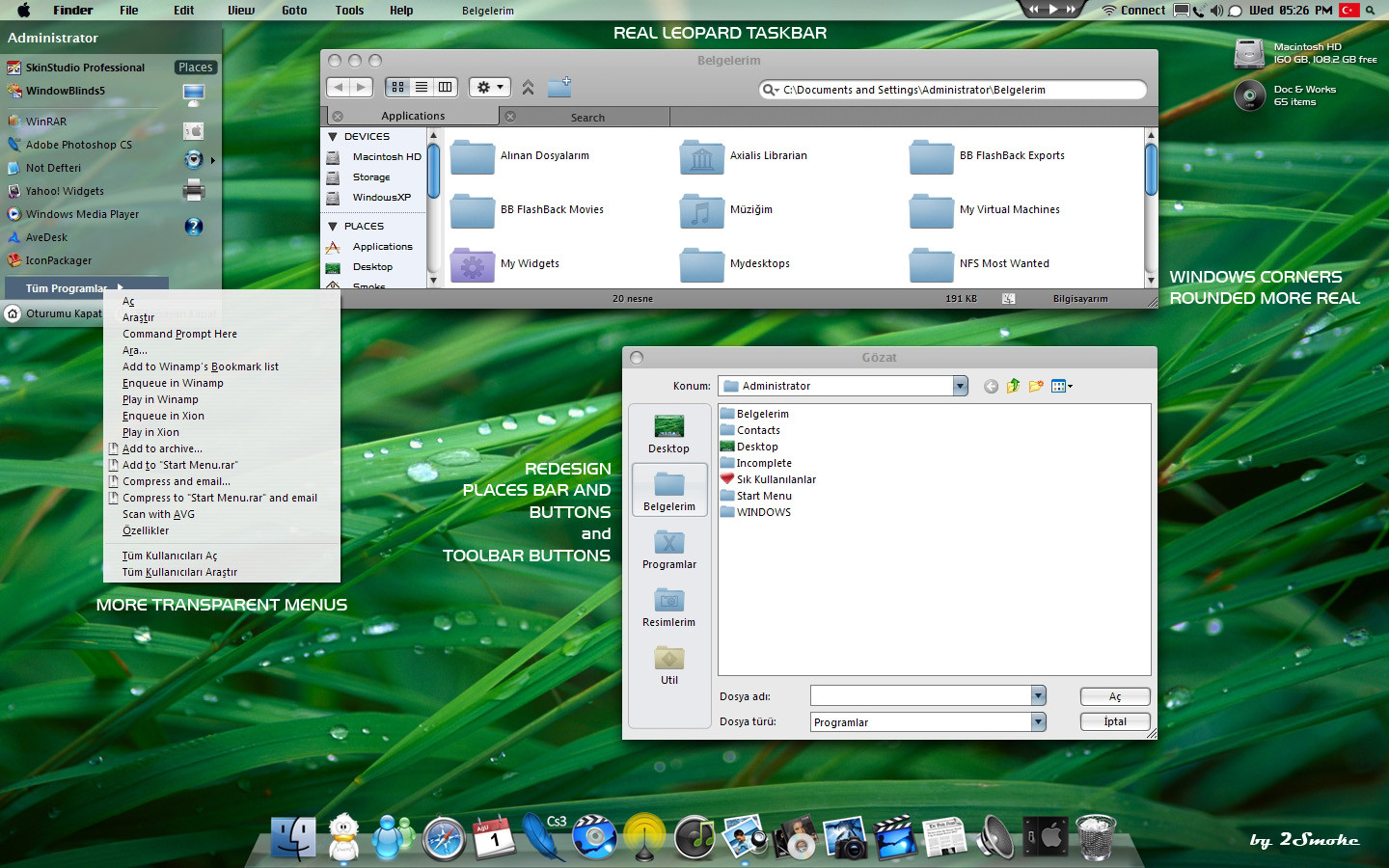Open the Finder icon in the dock

click(293, 837)
